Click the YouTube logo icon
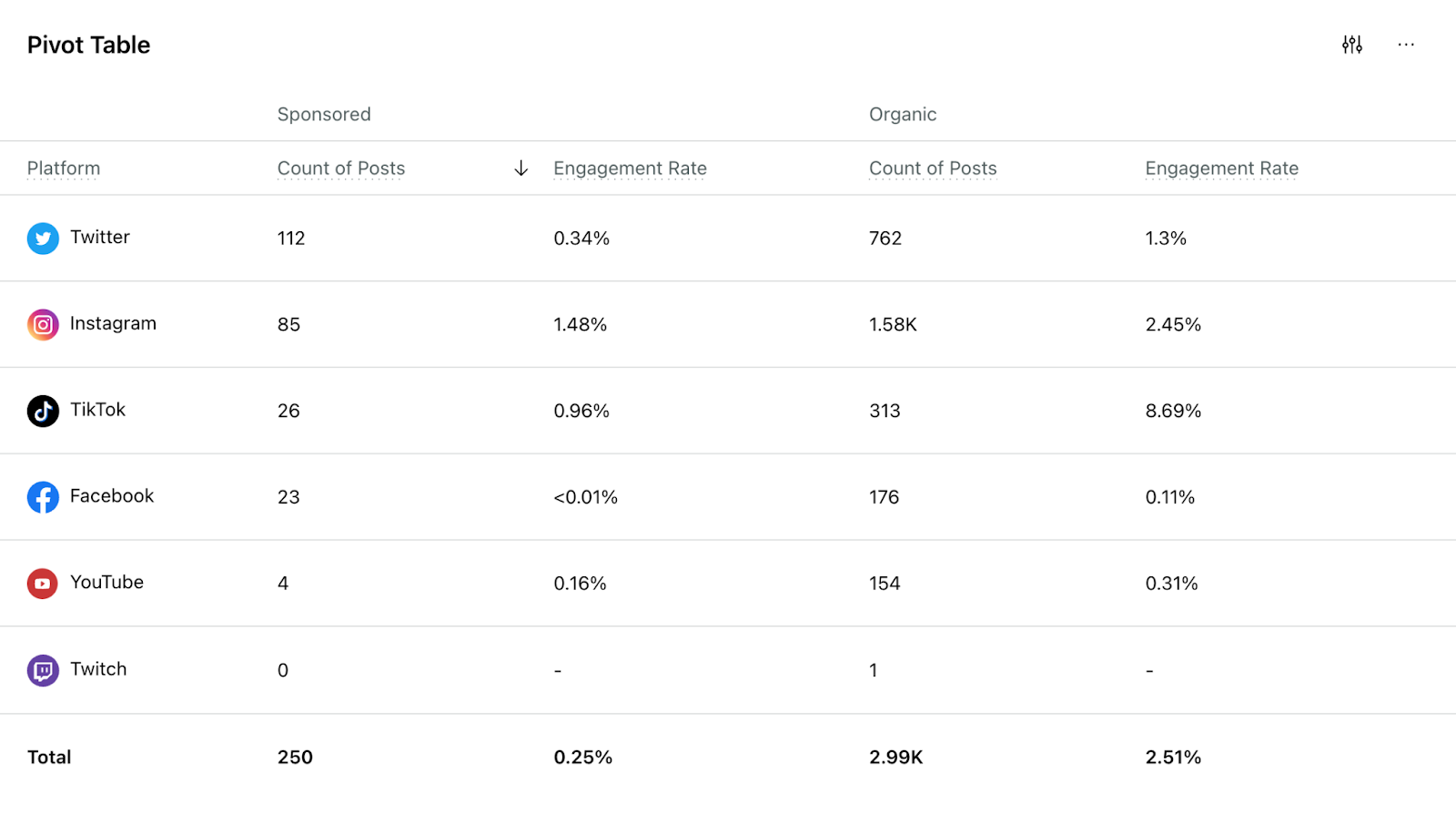This screenshot has width=1456, height=814. point(43,584)
